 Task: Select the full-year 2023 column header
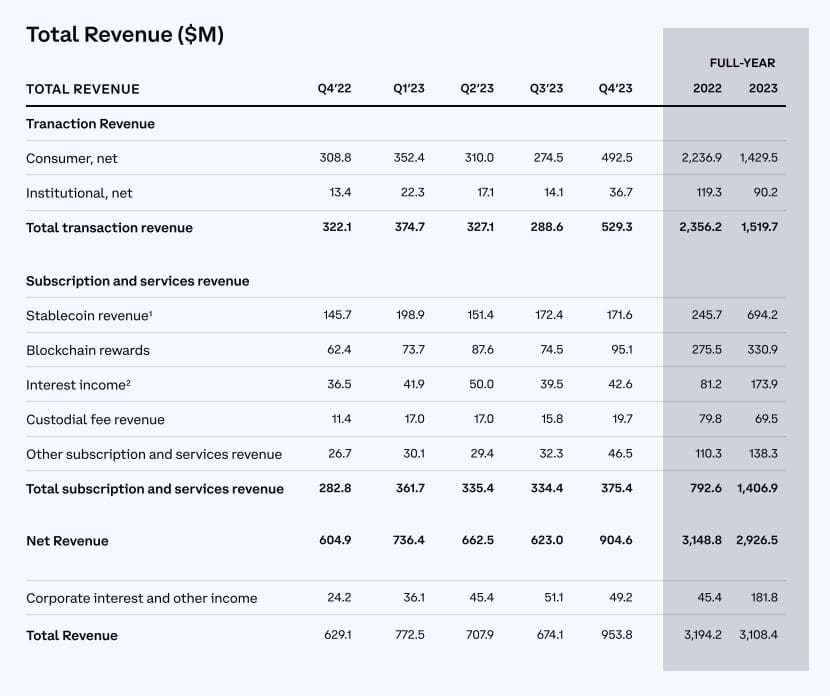(x=763, y=89)
